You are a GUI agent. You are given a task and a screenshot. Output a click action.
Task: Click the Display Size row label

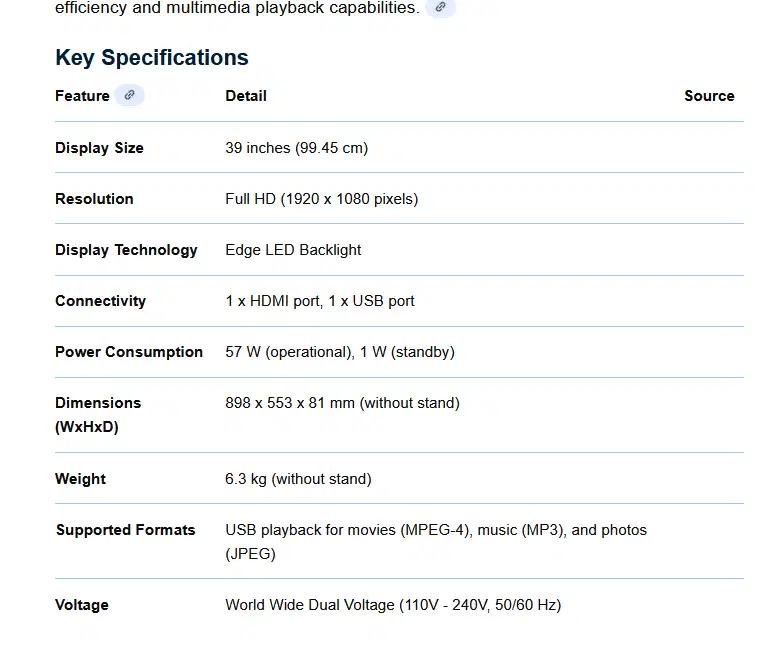99,148
